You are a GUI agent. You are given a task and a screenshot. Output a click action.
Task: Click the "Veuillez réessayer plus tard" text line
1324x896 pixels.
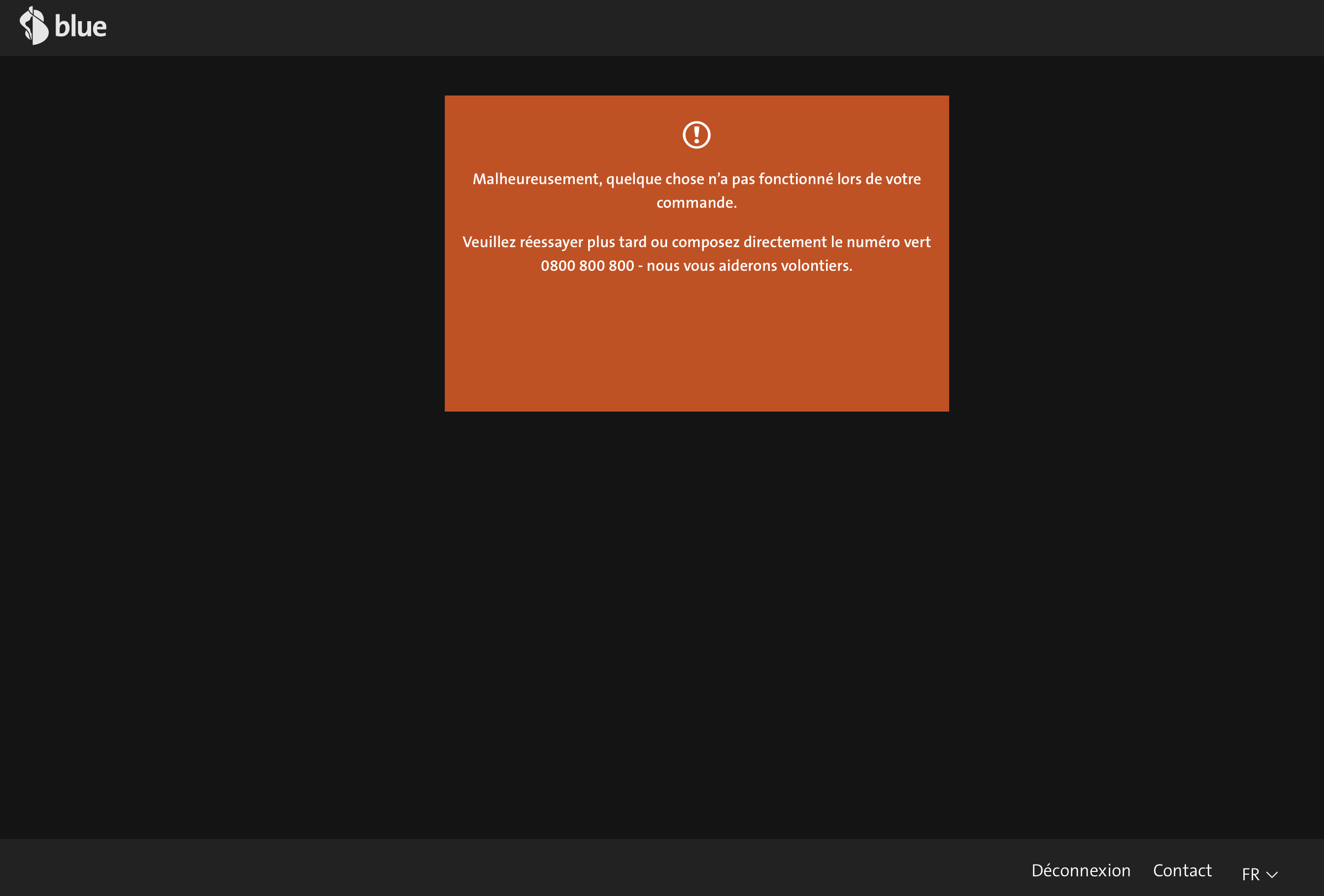(556, 243)
